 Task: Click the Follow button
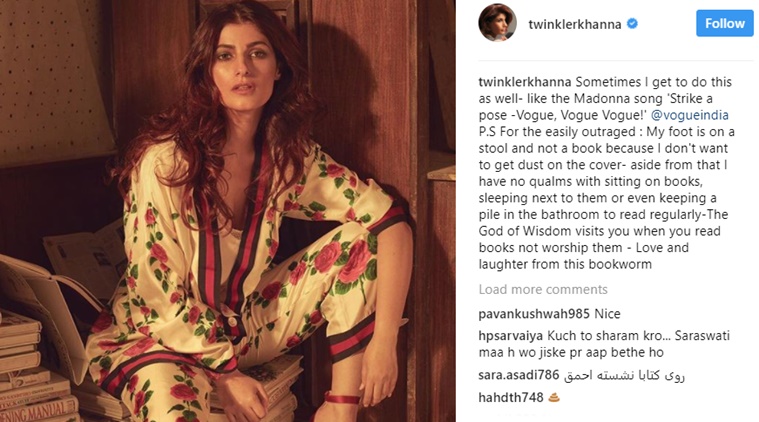tap(725, 23)
